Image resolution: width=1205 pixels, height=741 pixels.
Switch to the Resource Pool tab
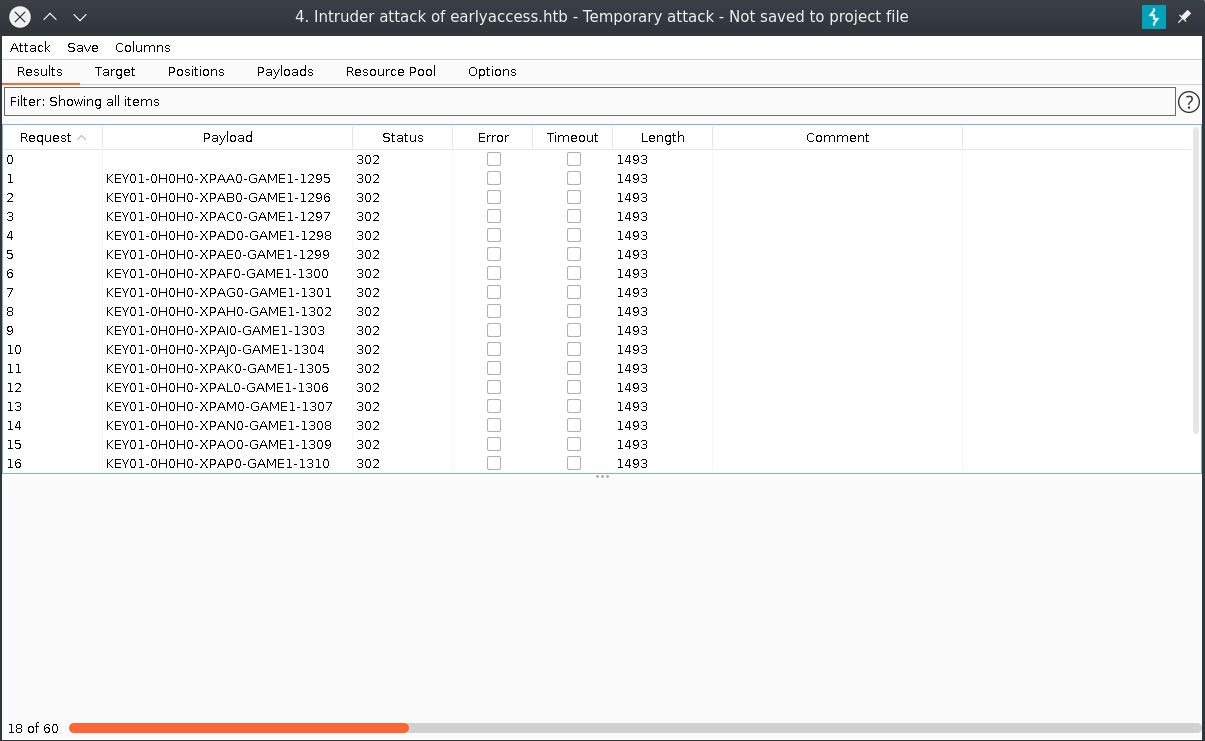(x=391, y=71)
